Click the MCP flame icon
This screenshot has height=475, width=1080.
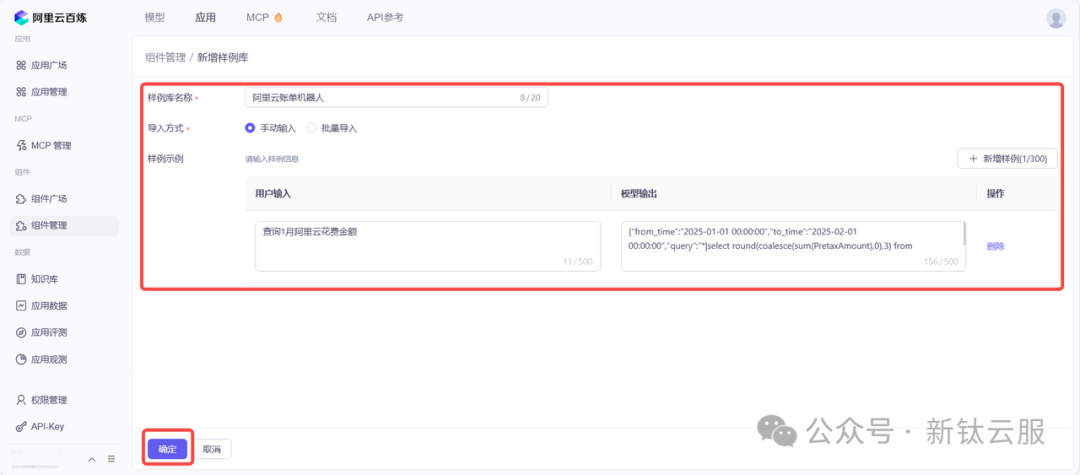pyautogui.click(x=278, y=18)
